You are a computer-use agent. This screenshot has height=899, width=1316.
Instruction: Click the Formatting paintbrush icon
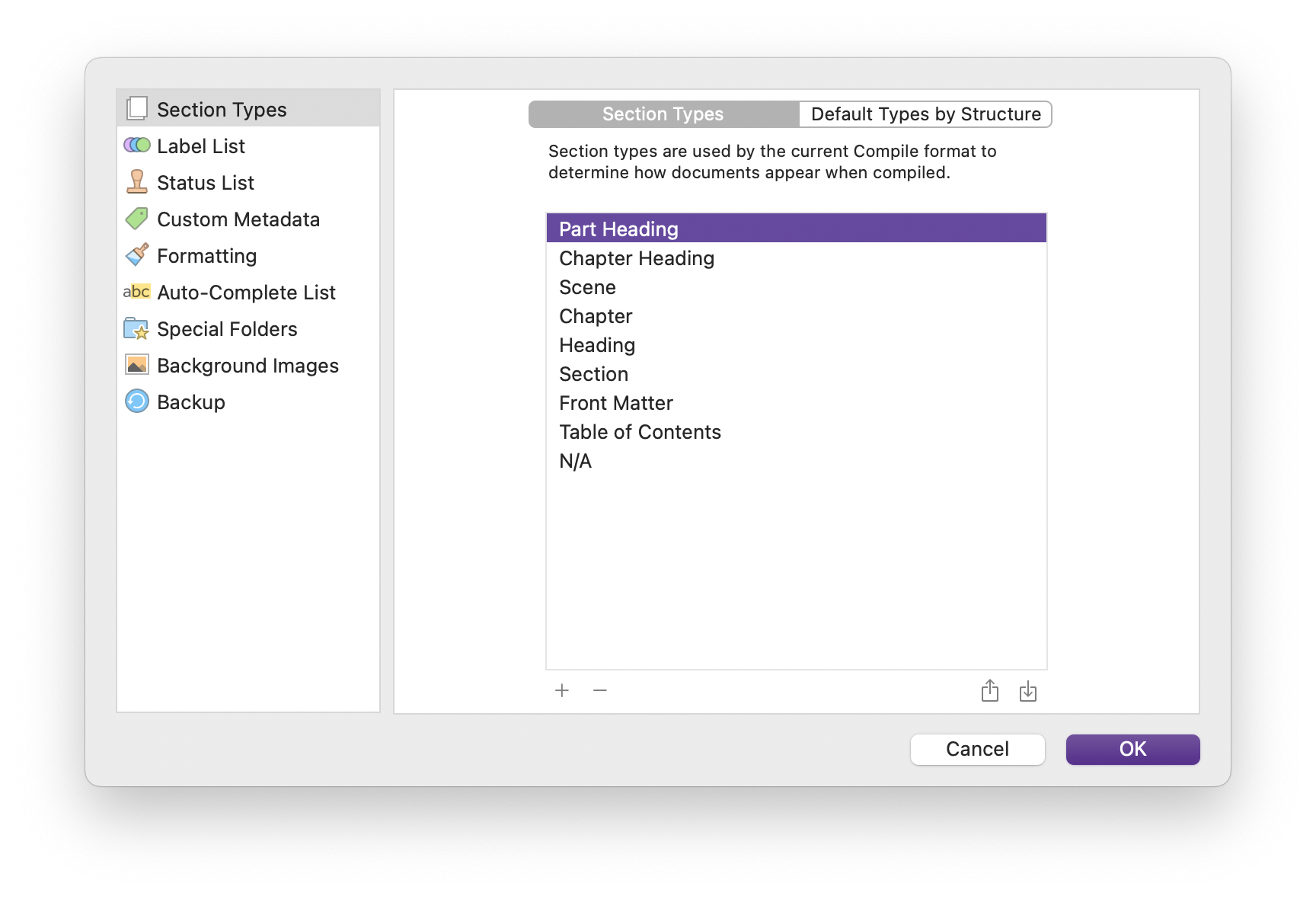(x=137, y=255)
